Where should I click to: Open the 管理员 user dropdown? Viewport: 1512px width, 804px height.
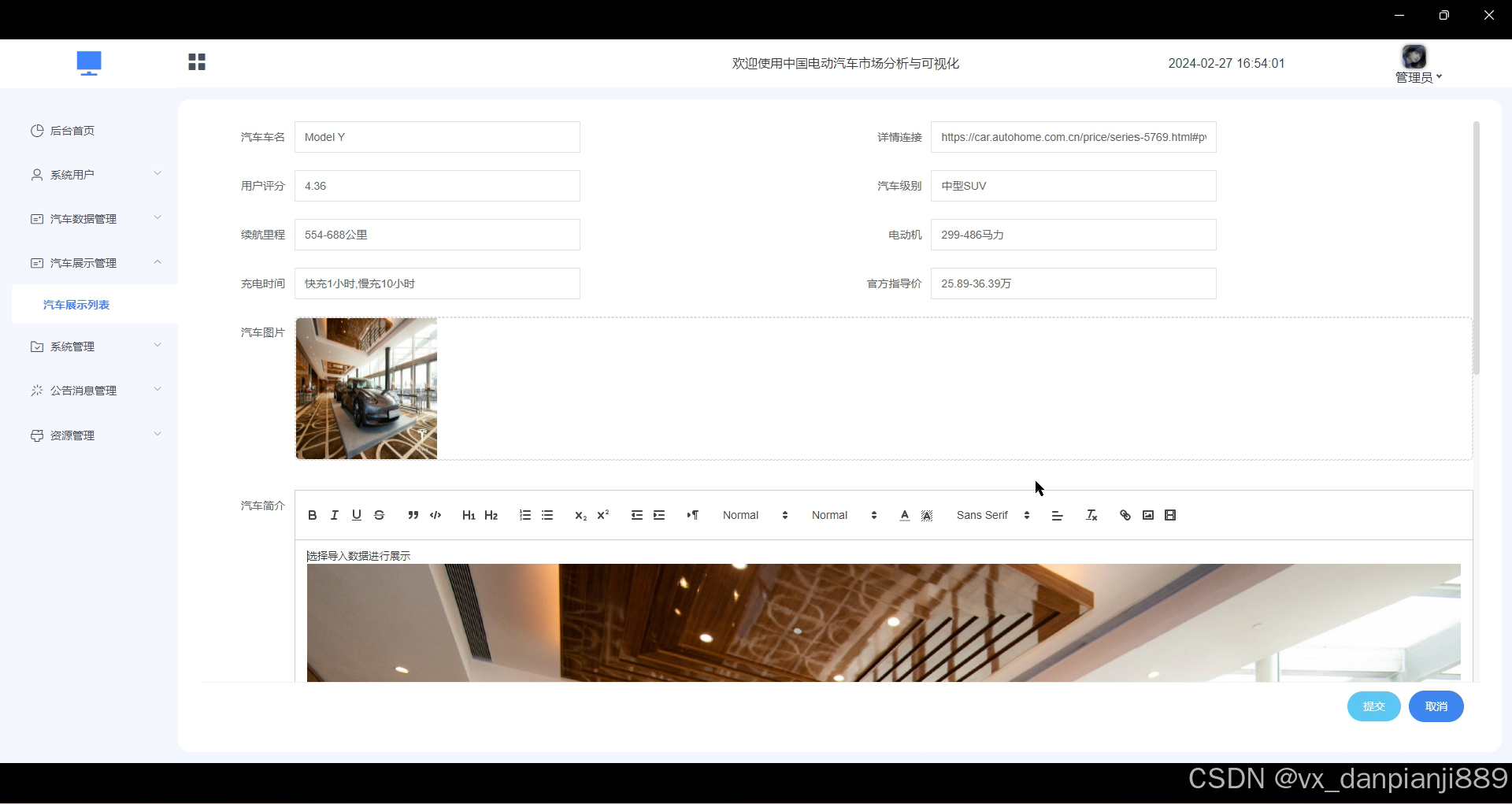[x=1418, y=77]
